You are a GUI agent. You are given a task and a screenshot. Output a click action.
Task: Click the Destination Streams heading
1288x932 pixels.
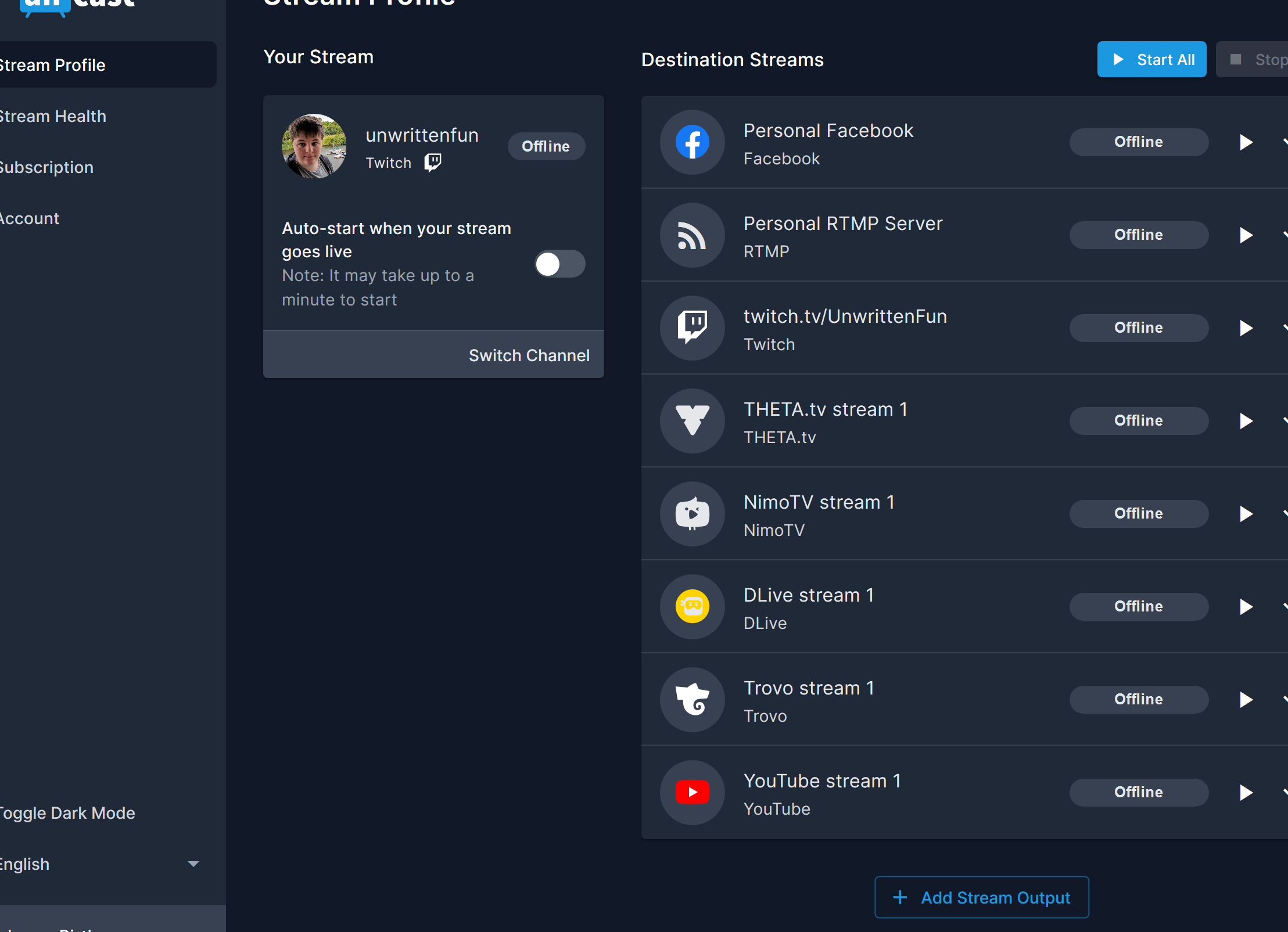point(733,60)
